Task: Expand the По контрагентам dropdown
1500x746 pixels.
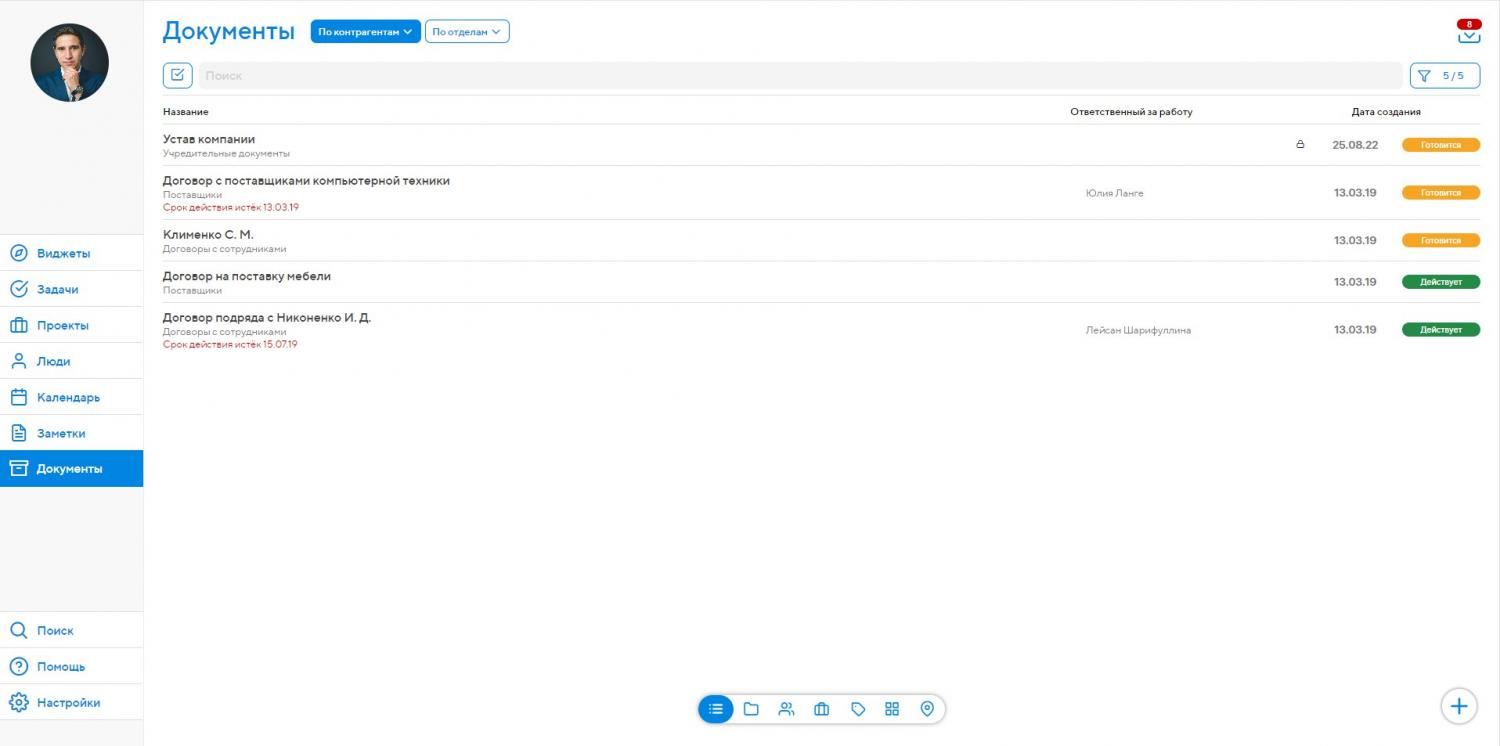Action: point(365,32)
